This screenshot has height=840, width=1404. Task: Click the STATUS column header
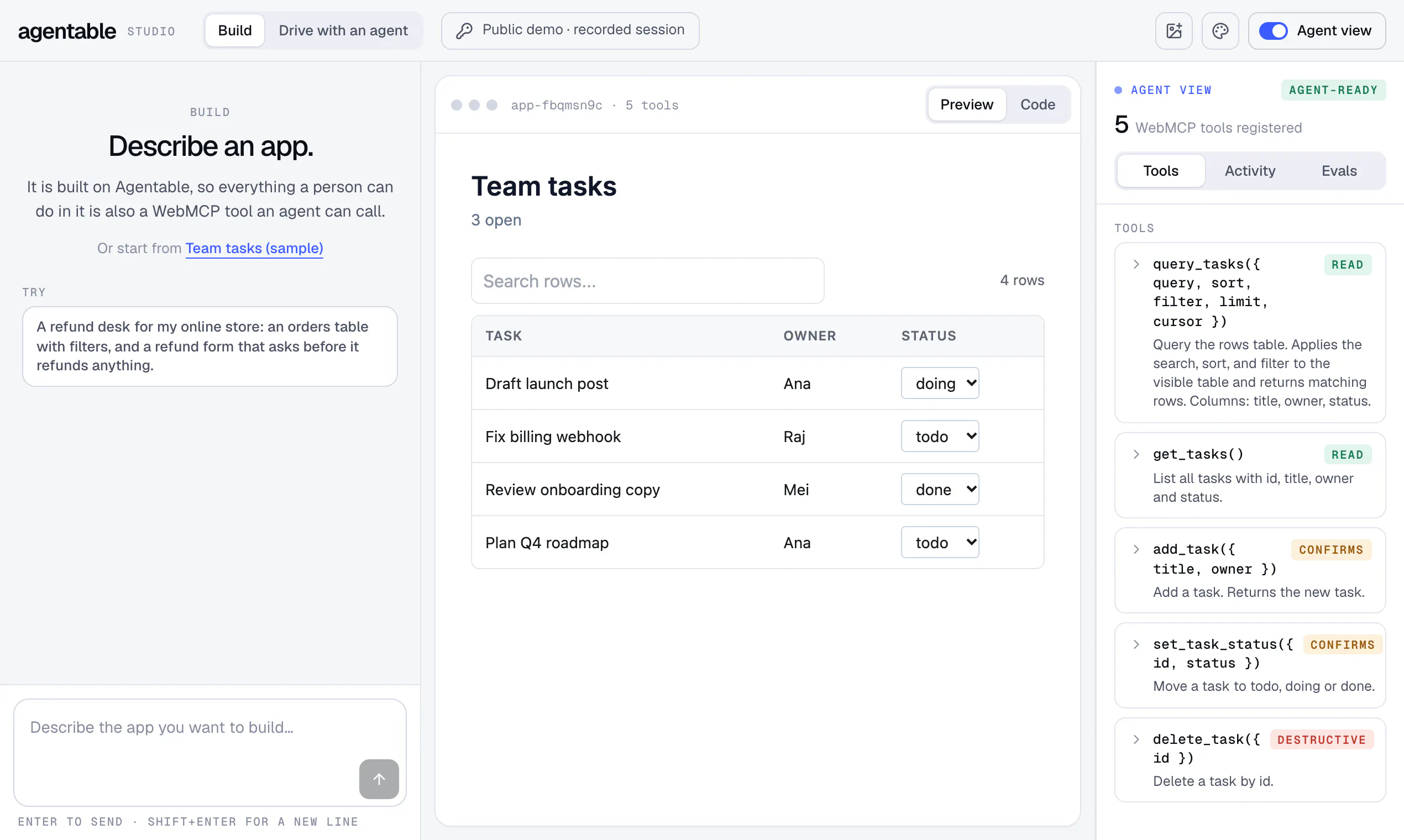pyautogui.click(x=929, y=336)
